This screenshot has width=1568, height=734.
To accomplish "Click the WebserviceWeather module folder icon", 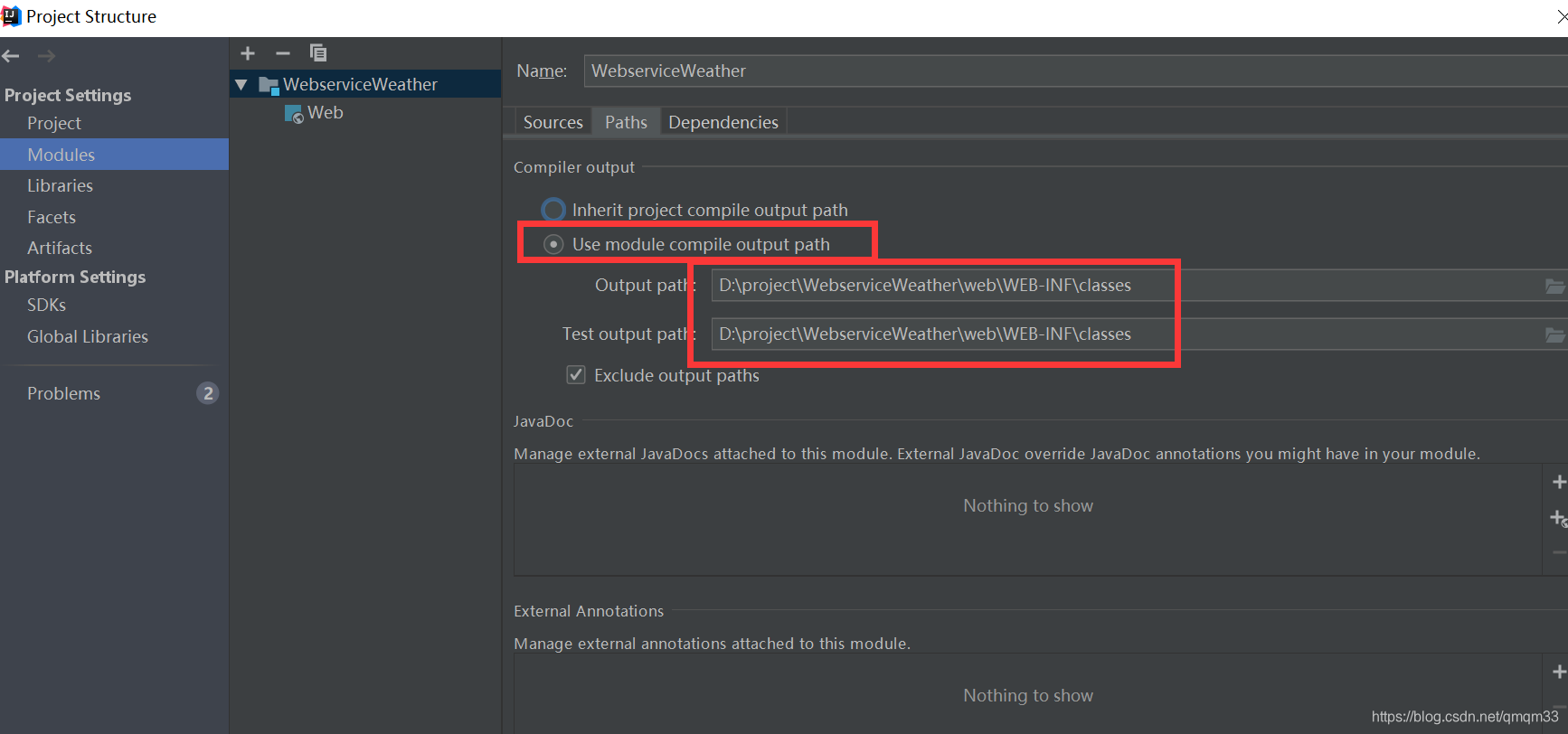I will pyautogui.click(x=269, y=85).
